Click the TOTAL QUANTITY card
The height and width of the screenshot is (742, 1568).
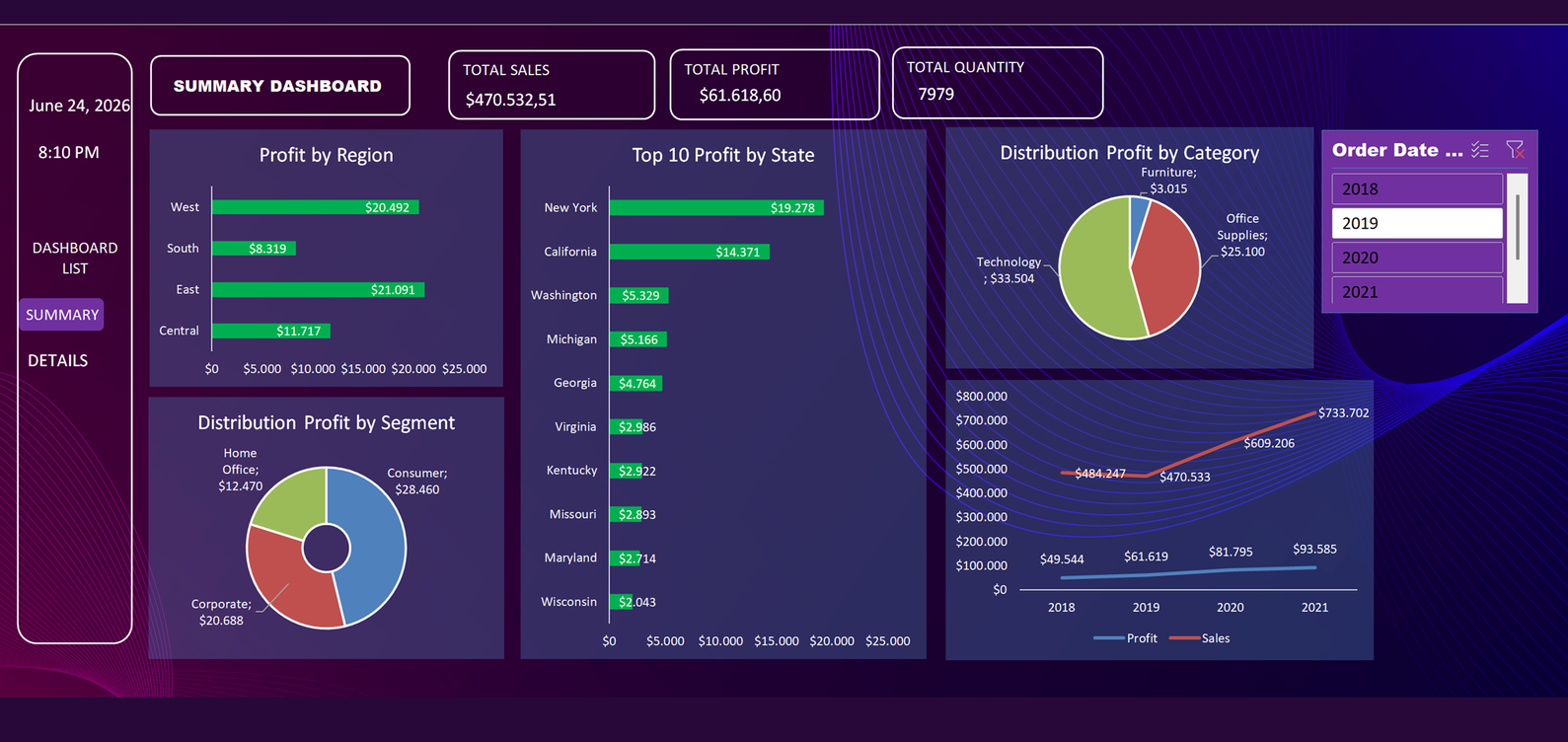[998, 83]
